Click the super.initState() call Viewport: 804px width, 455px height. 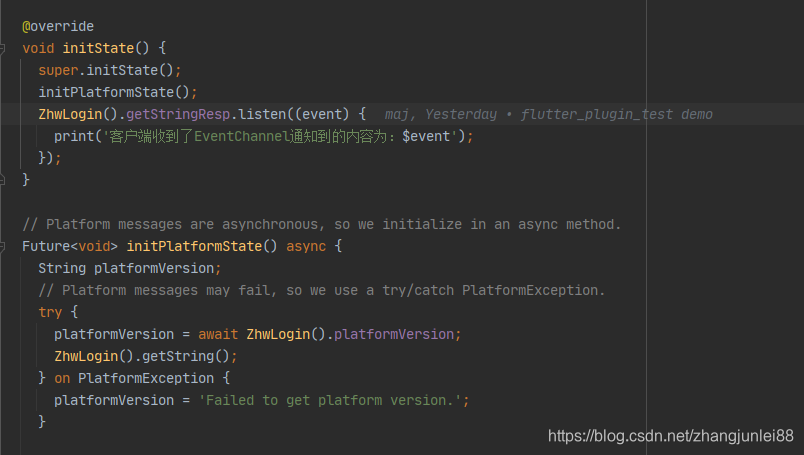click(110, 70)
